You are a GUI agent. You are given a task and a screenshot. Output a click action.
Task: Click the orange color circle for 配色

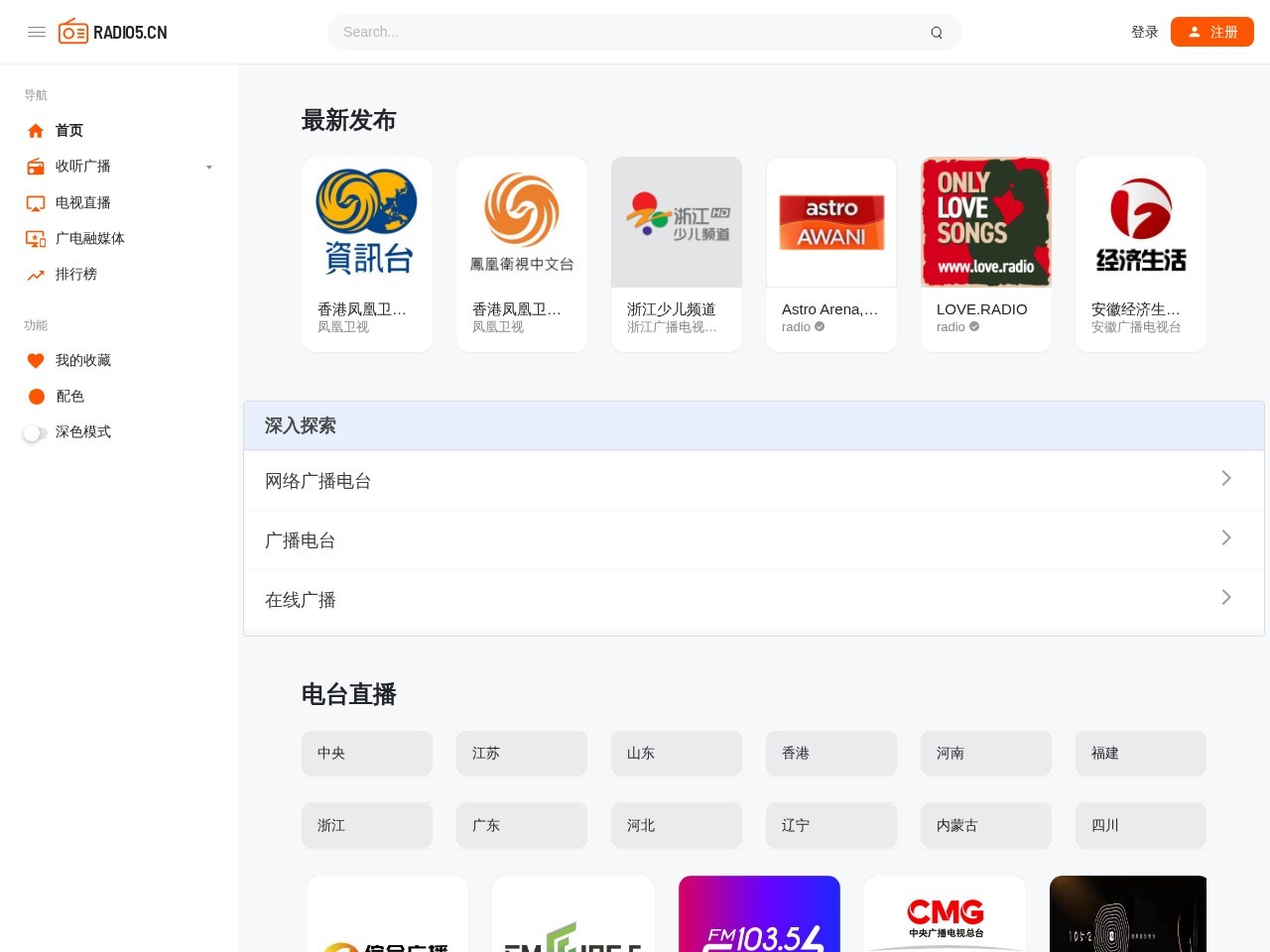37,397
